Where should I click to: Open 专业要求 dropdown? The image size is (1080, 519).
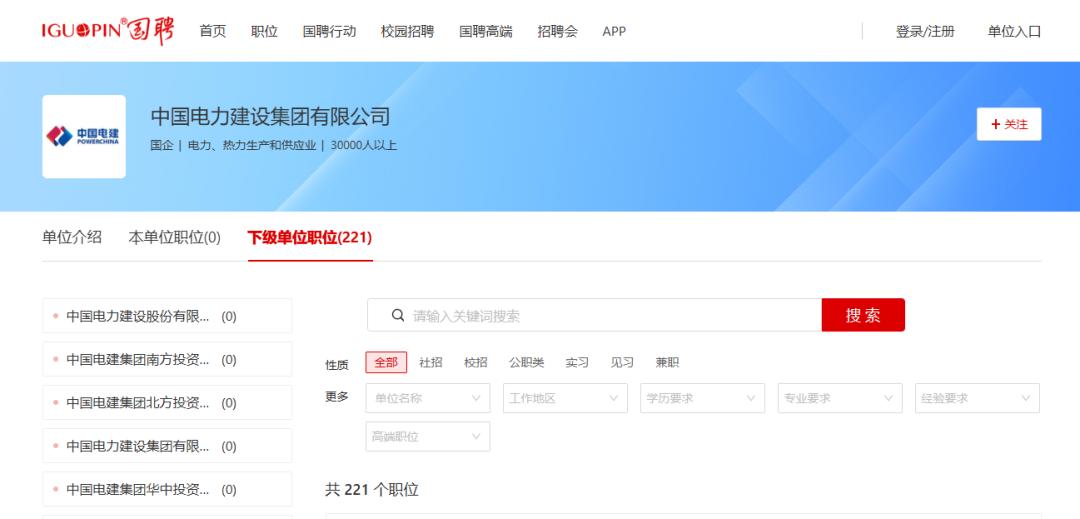click(x=840, y=398)
